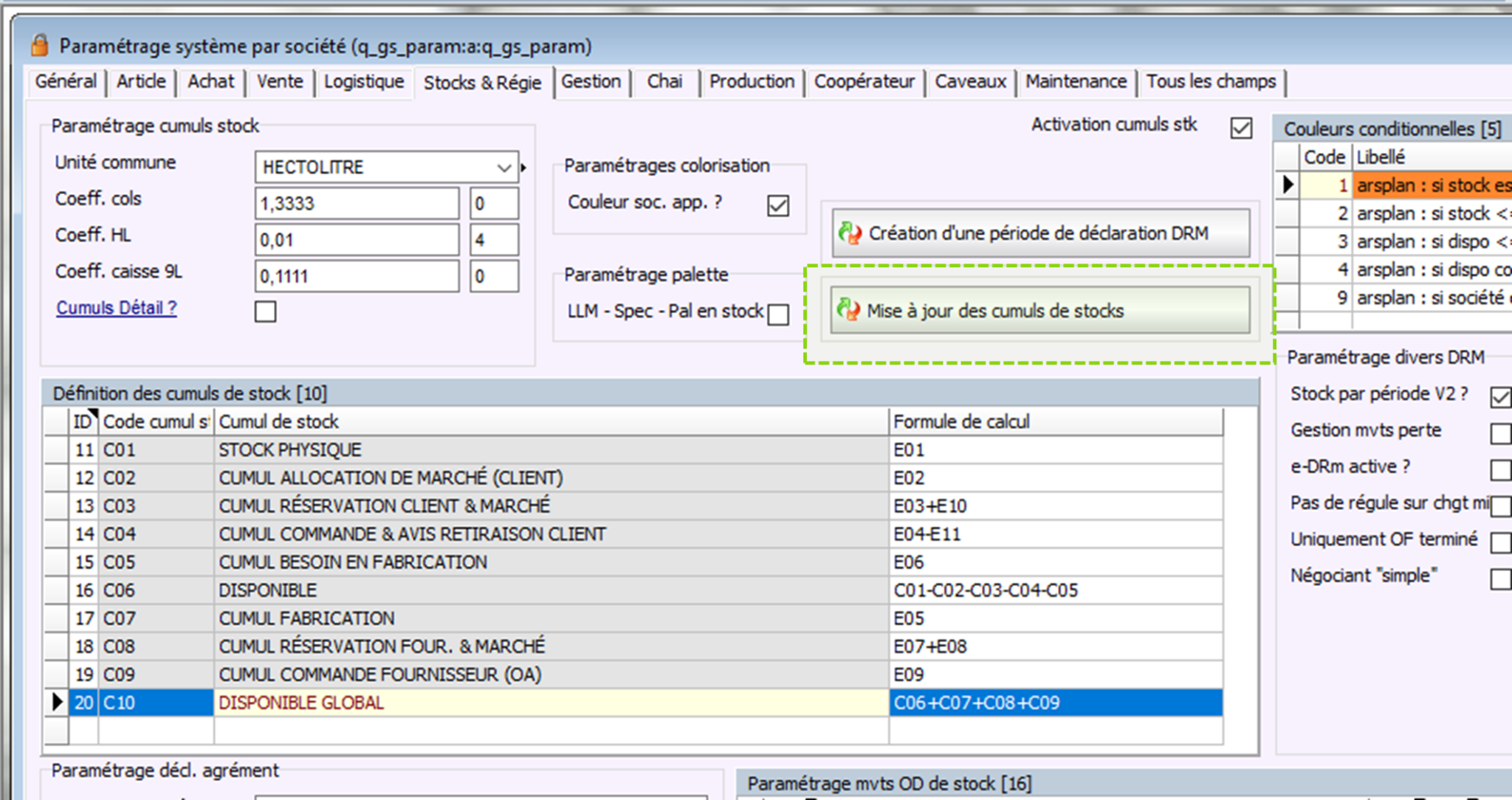Click Création d'une période de déclaration DRM
This screenshot has width=1512, height=800.
[x=1040, y=233]
